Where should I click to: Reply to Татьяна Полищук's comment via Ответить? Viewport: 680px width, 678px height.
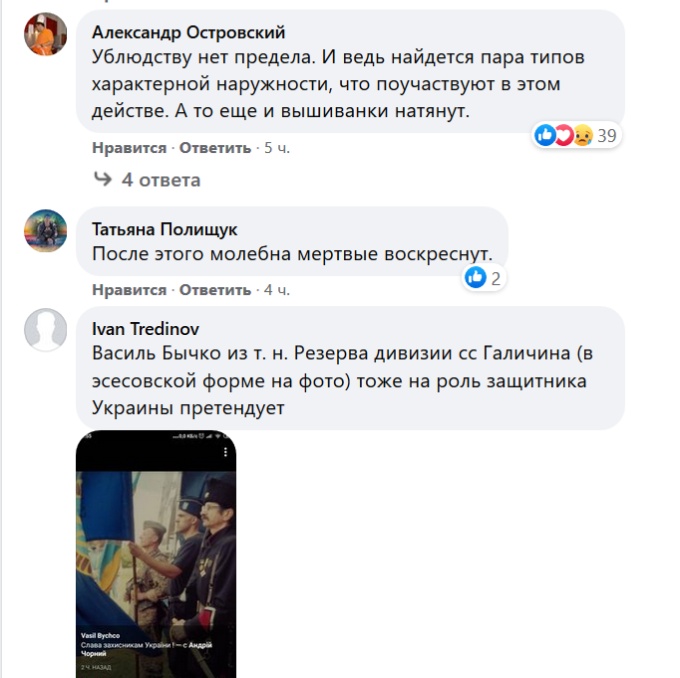pos(215,290)
